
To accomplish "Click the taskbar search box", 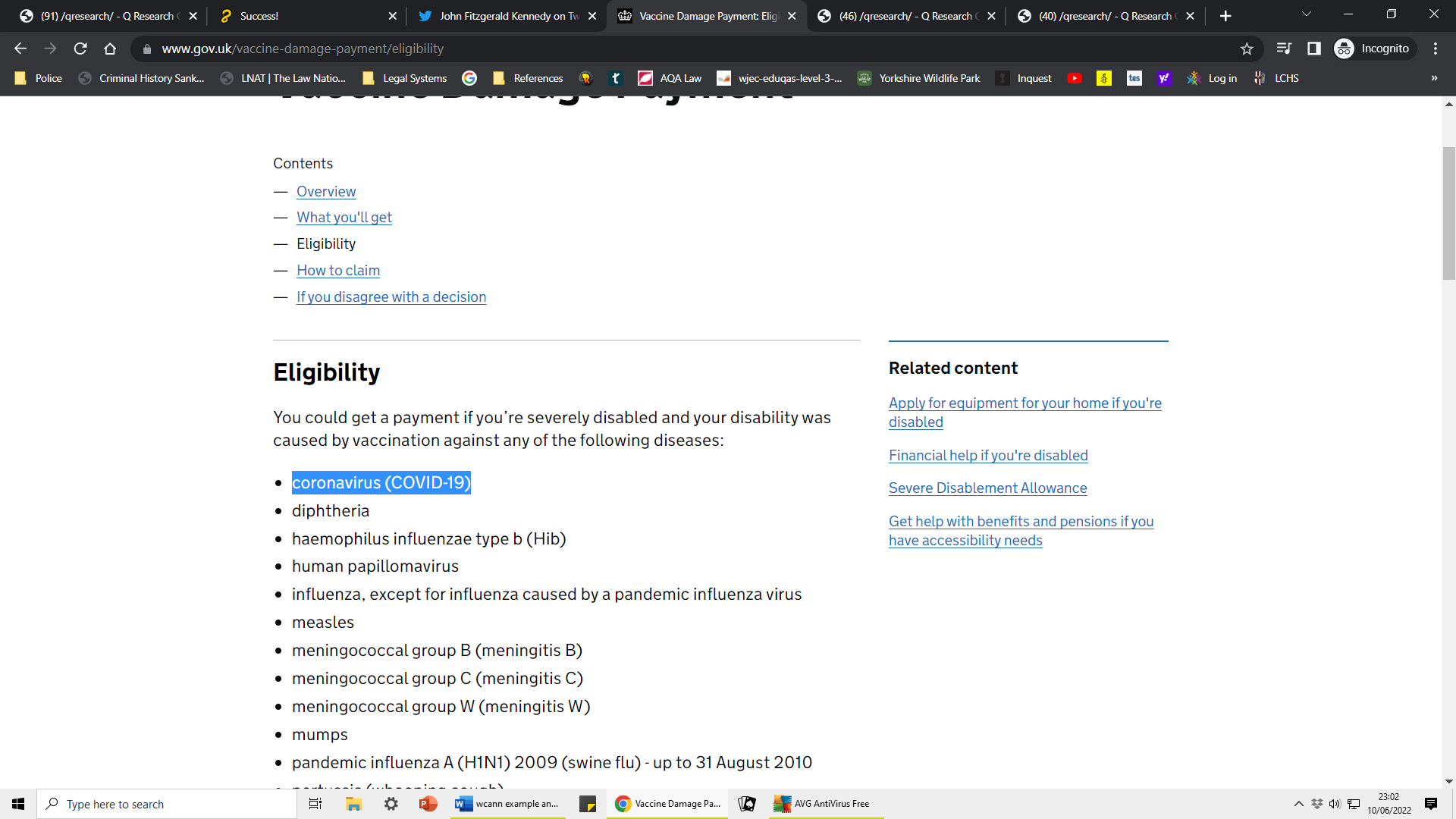I will click(x=167, y=804).
